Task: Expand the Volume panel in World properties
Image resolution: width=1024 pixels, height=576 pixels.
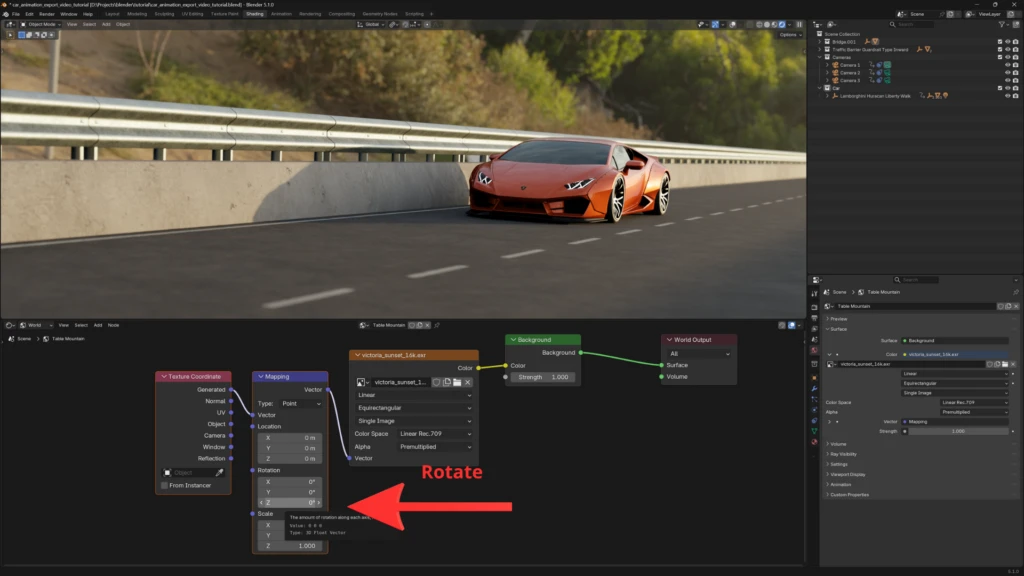Action: (x=837, y=444)
